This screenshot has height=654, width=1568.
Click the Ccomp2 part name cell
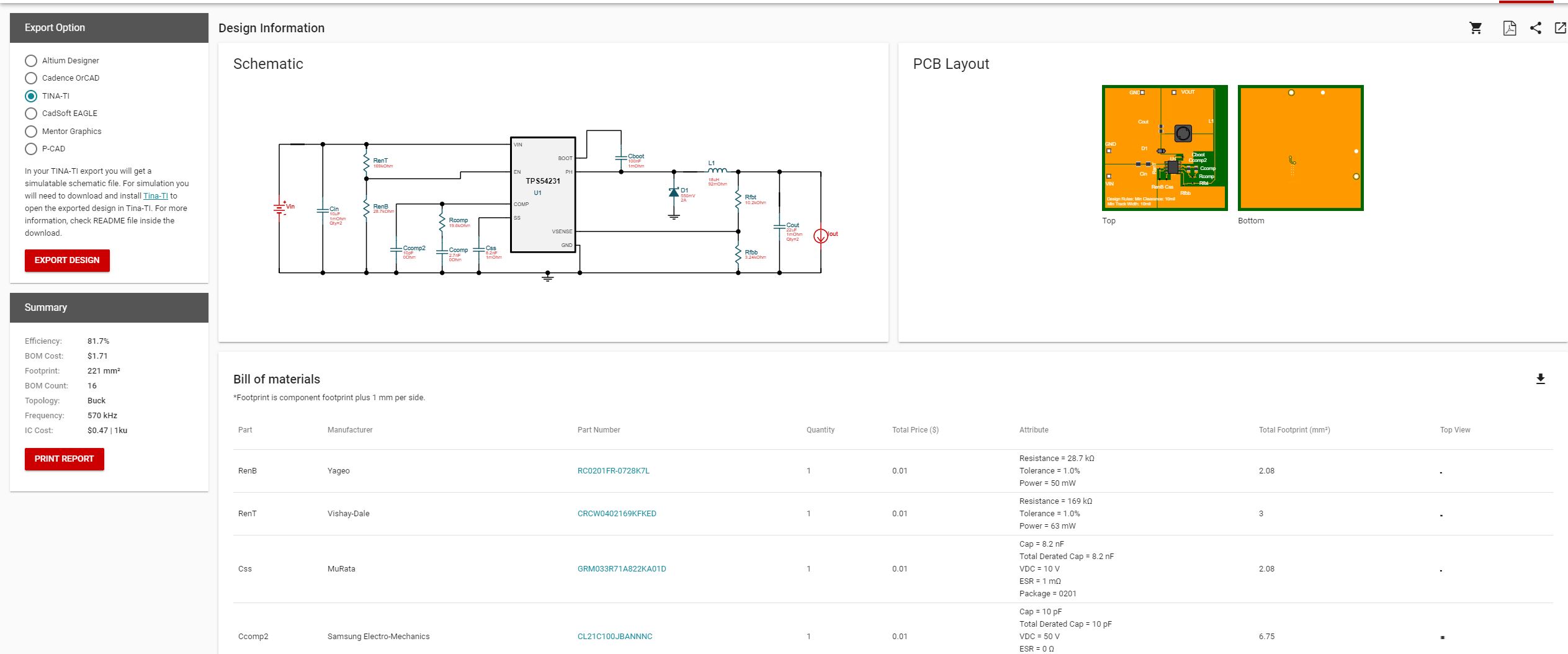pos(253,637)
